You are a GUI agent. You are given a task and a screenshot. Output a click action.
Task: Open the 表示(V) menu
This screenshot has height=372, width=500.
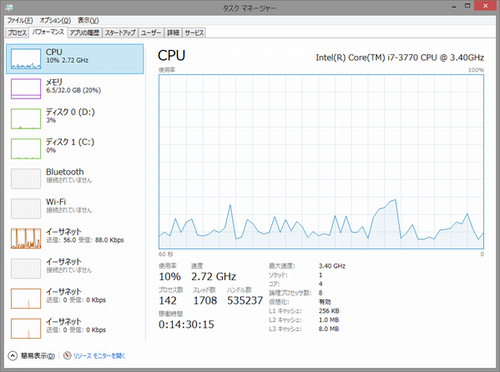(88, 21)
